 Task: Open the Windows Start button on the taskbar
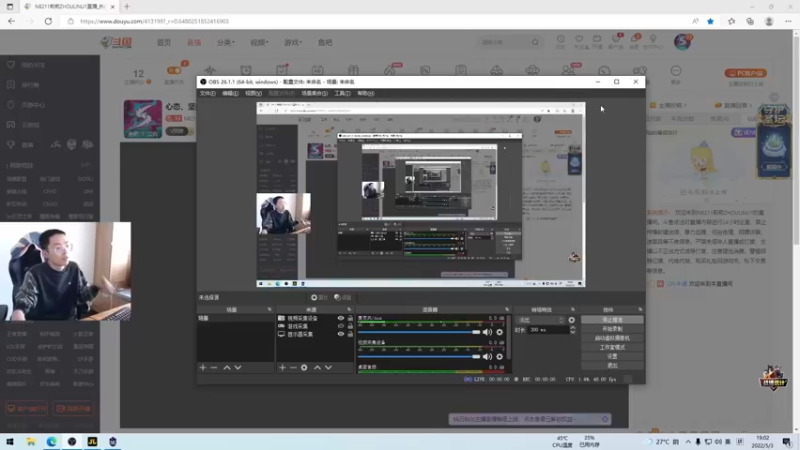10,441
